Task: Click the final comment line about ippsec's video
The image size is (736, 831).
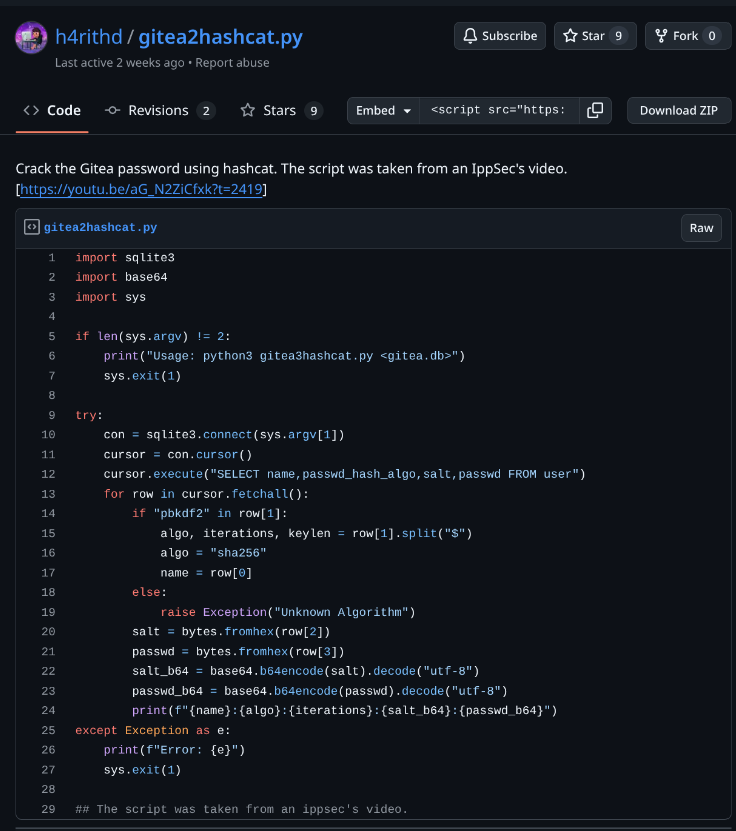Action: click(242, 809)
